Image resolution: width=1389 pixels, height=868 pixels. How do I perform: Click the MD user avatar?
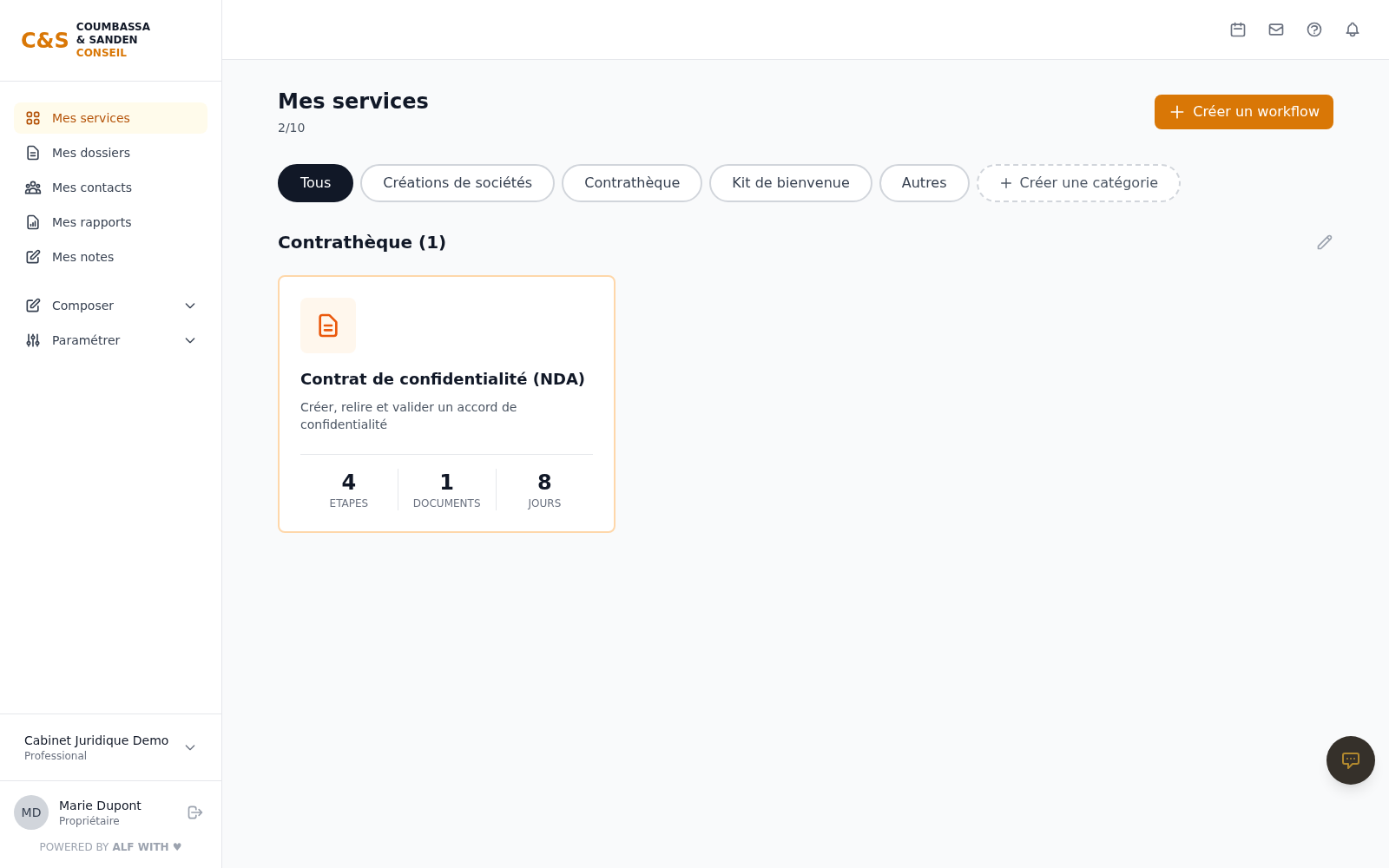coord(31,812)
